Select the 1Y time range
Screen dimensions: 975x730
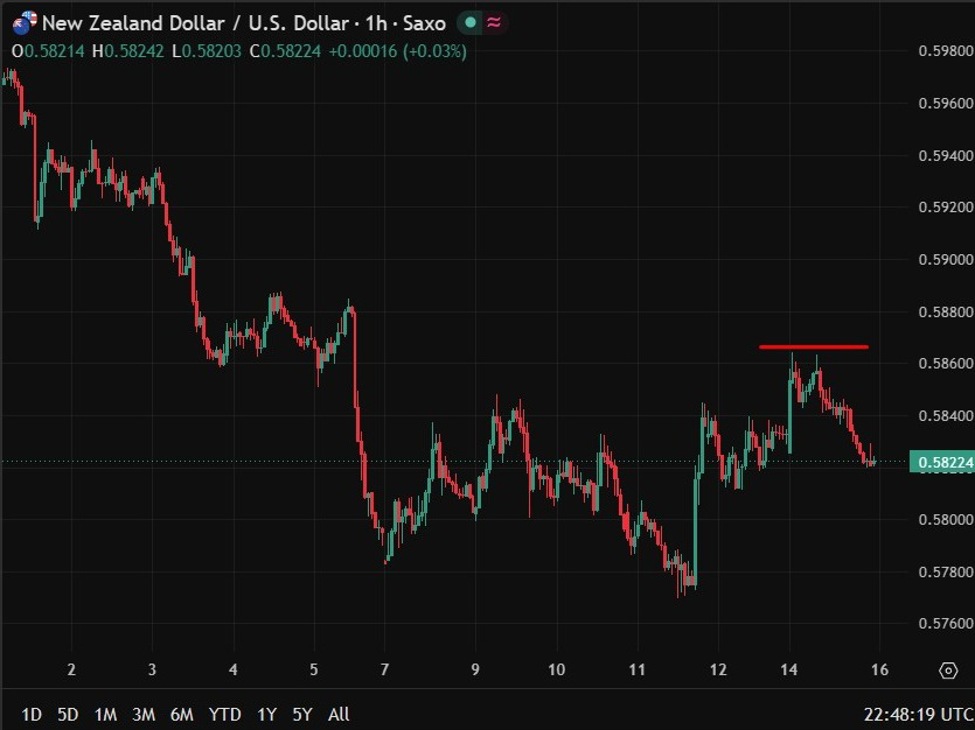click(x=267, y=714)
